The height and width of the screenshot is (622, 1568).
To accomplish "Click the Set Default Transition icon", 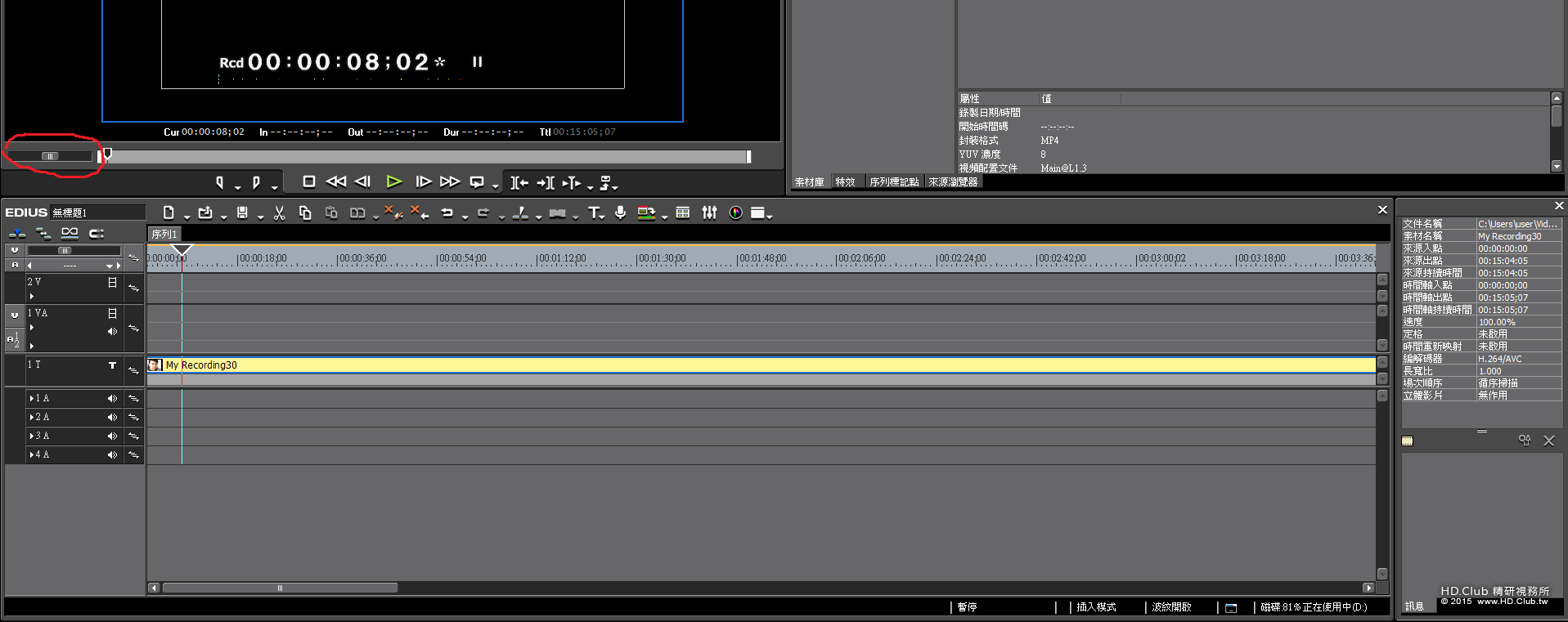I will click(x=558, y=213).
